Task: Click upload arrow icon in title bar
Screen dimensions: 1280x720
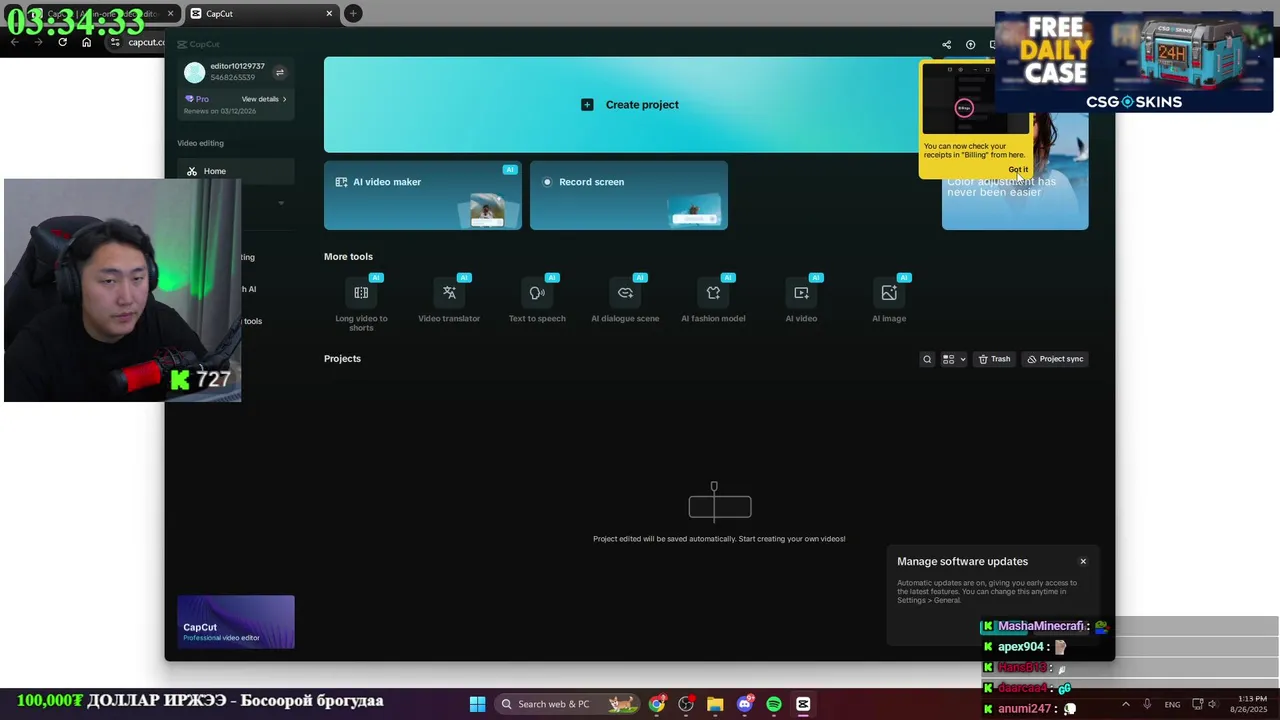Action: (970, 44)
